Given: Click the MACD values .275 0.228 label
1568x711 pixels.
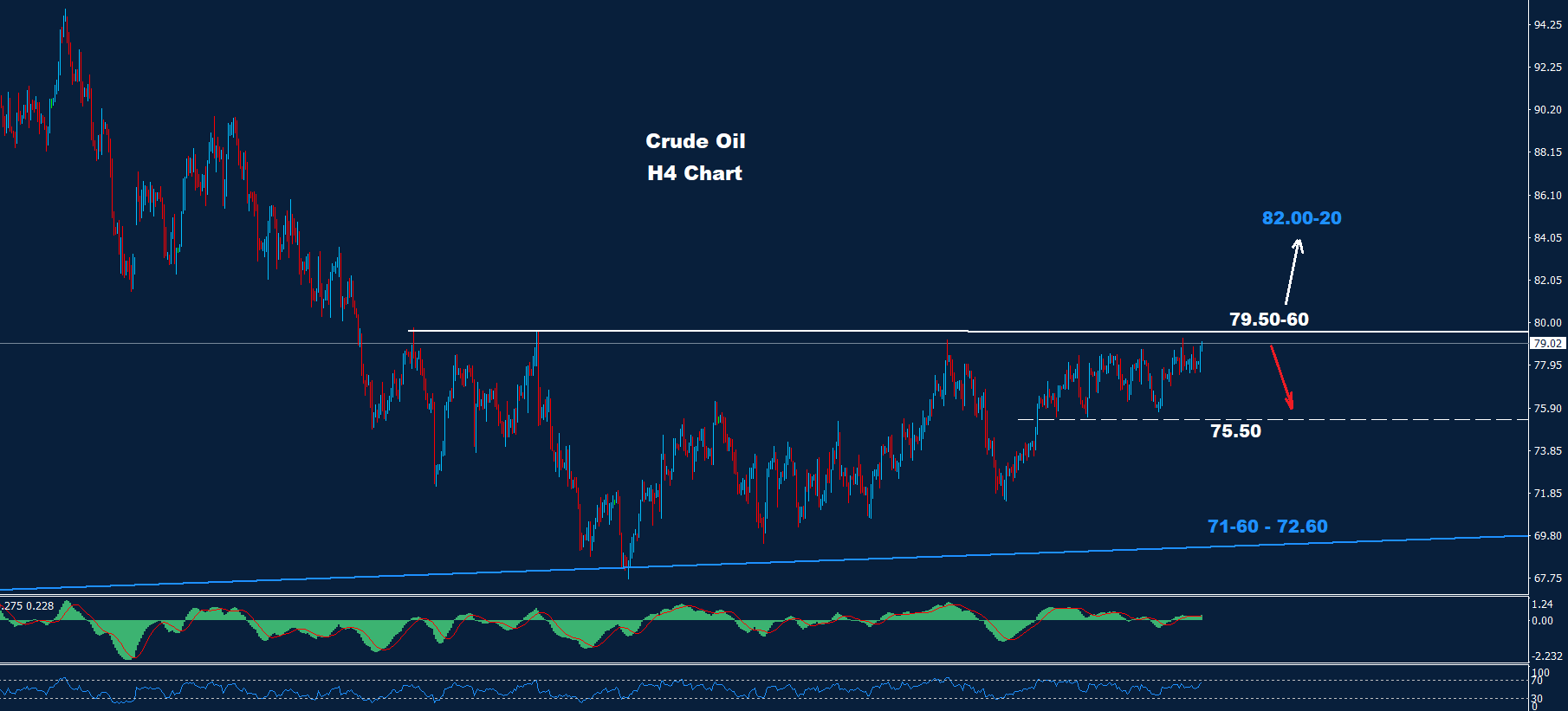Looking at the screenshot, I should pos(28,606).
